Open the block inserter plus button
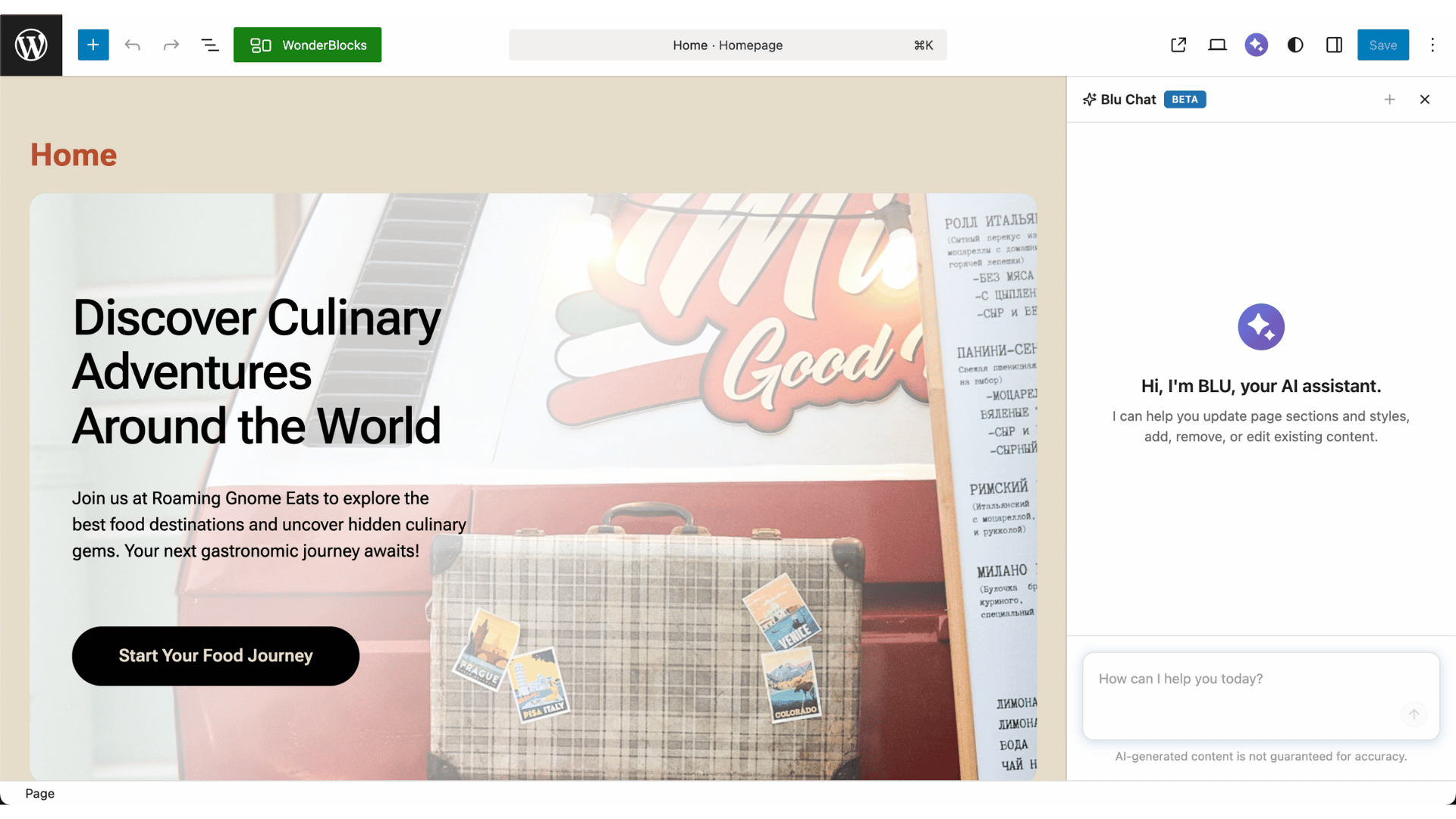Viewport: 1456px width, 819px height. [x=93, y=45]
